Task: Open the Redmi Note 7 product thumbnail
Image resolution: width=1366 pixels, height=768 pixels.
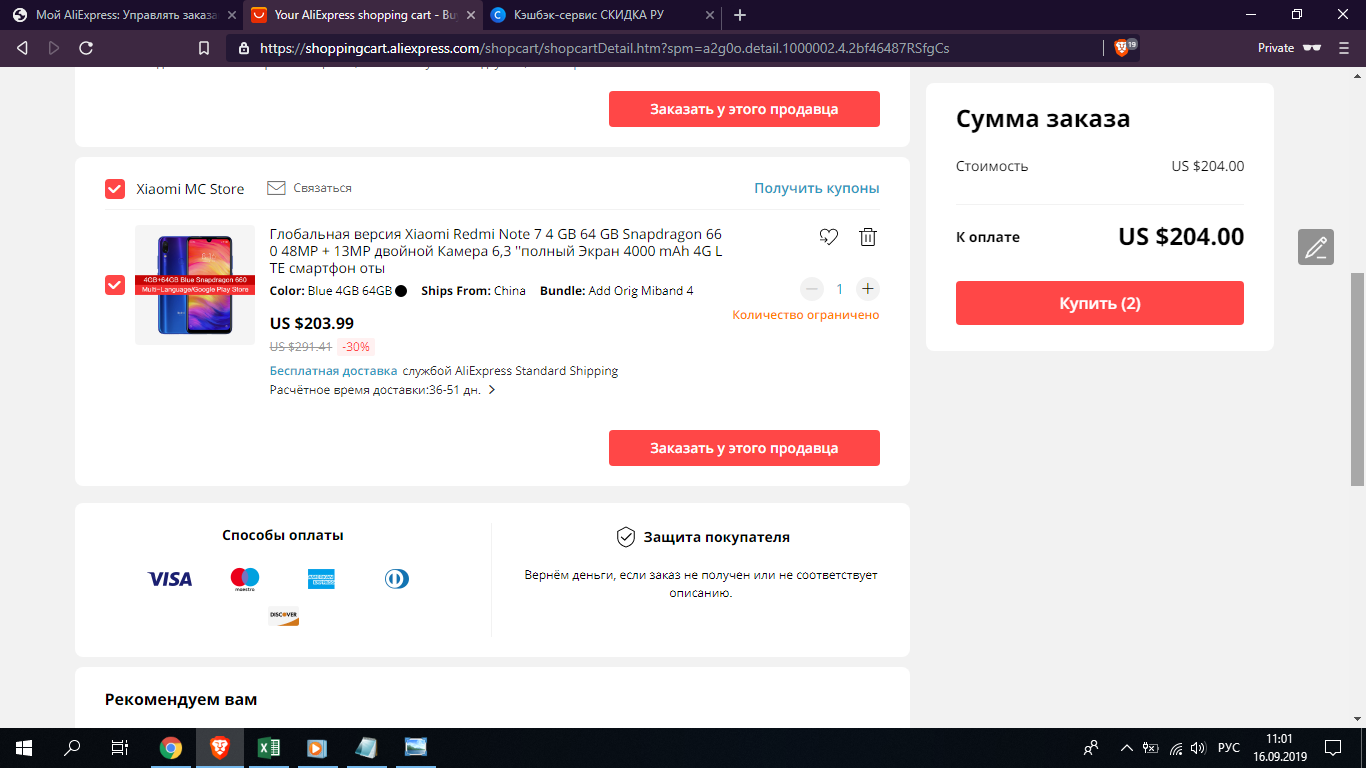Action: click(195, 285)
